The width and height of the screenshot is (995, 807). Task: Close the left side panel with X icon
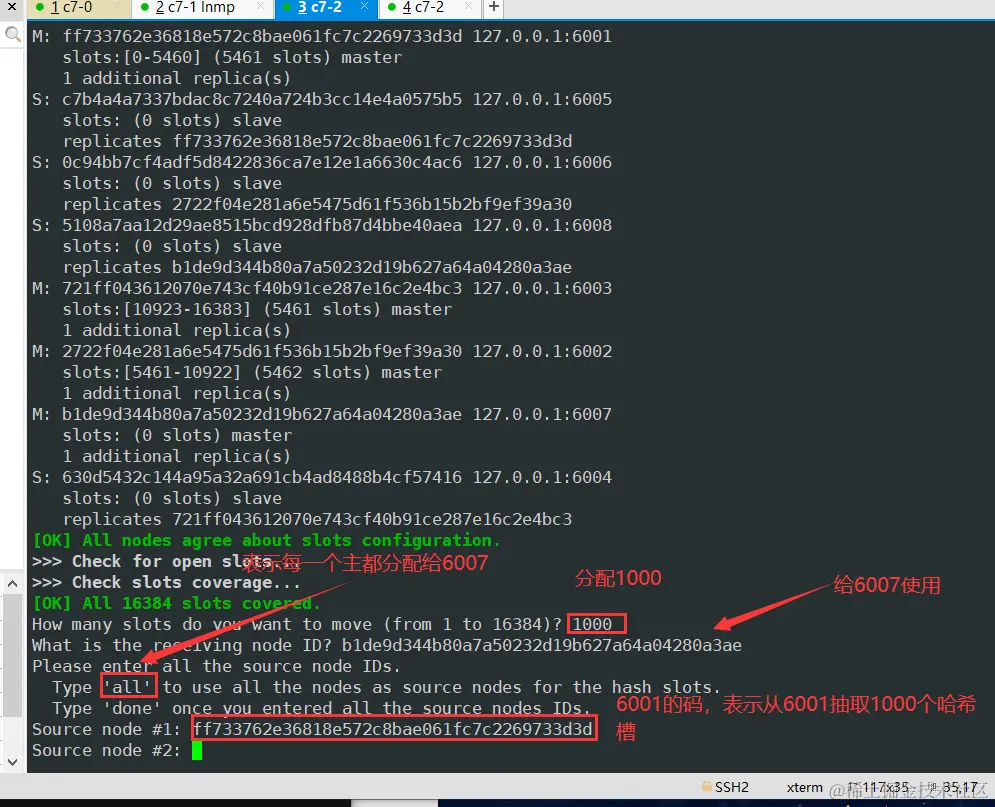pyautogui.click(x=11, y=7)
